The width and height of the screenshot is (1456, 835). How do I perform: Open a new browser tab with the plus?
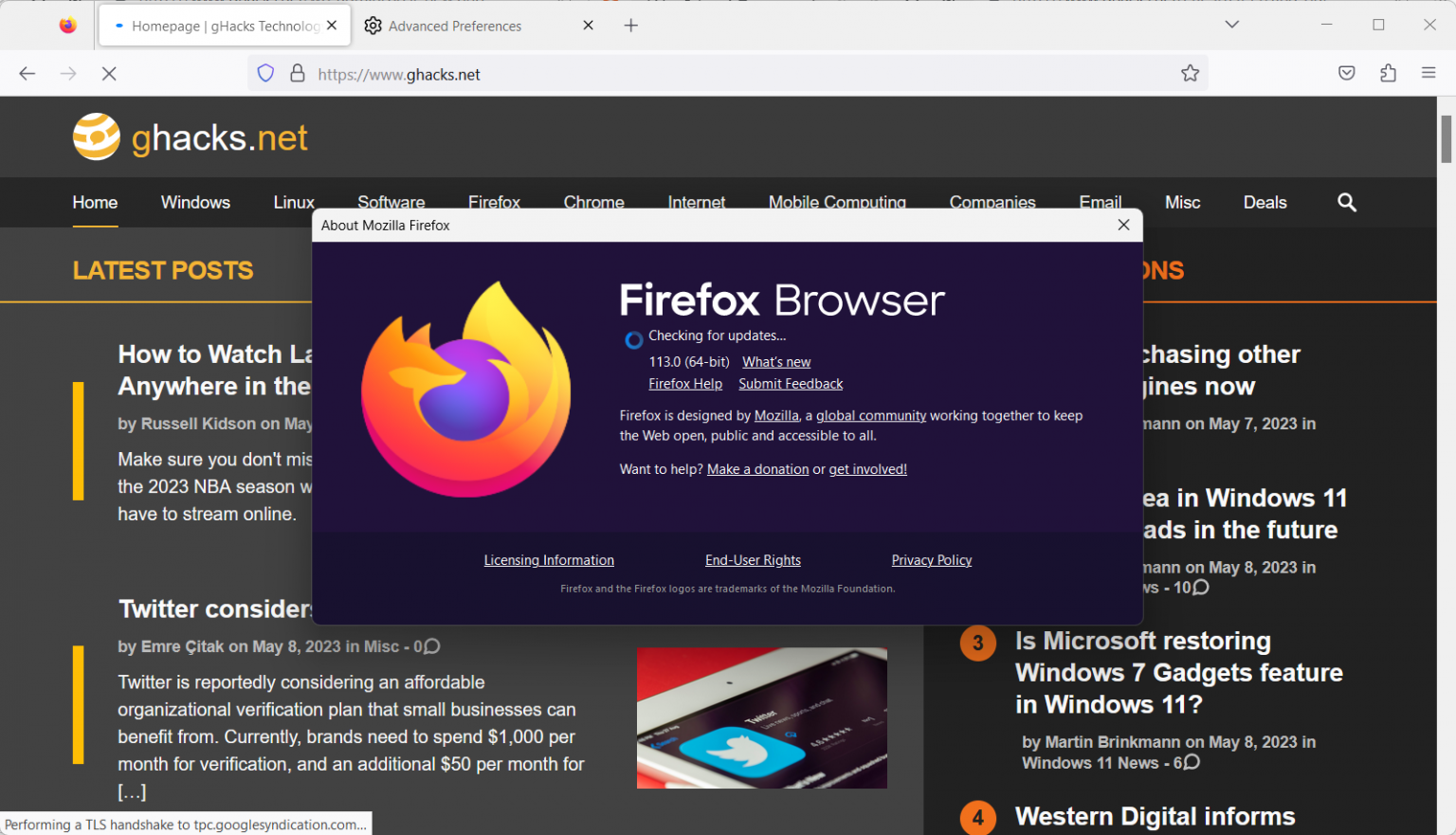pyautogui.click(x=630, y=25)
